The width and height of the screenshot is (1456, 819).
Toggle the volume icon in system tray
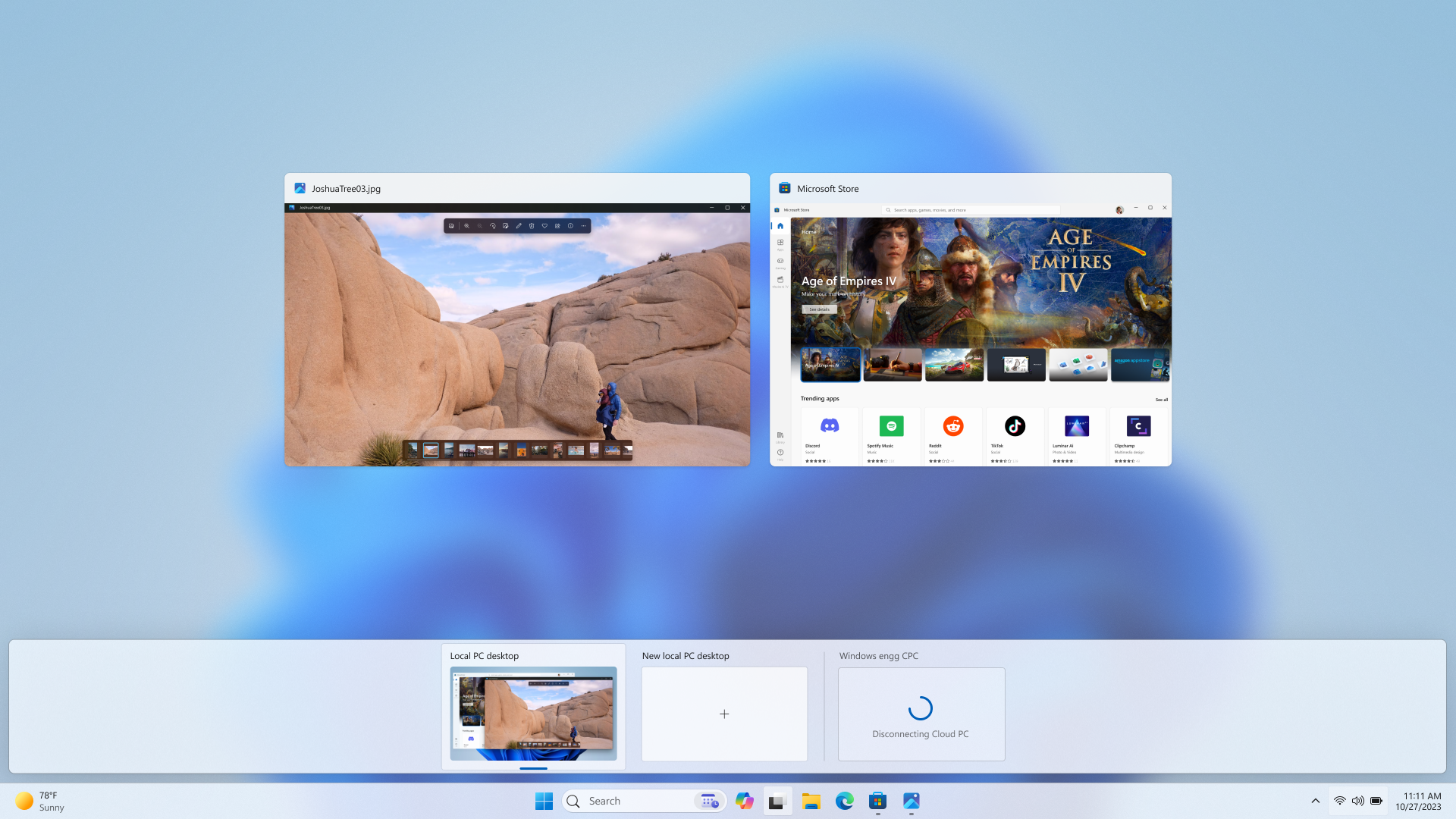(1357, 801)
